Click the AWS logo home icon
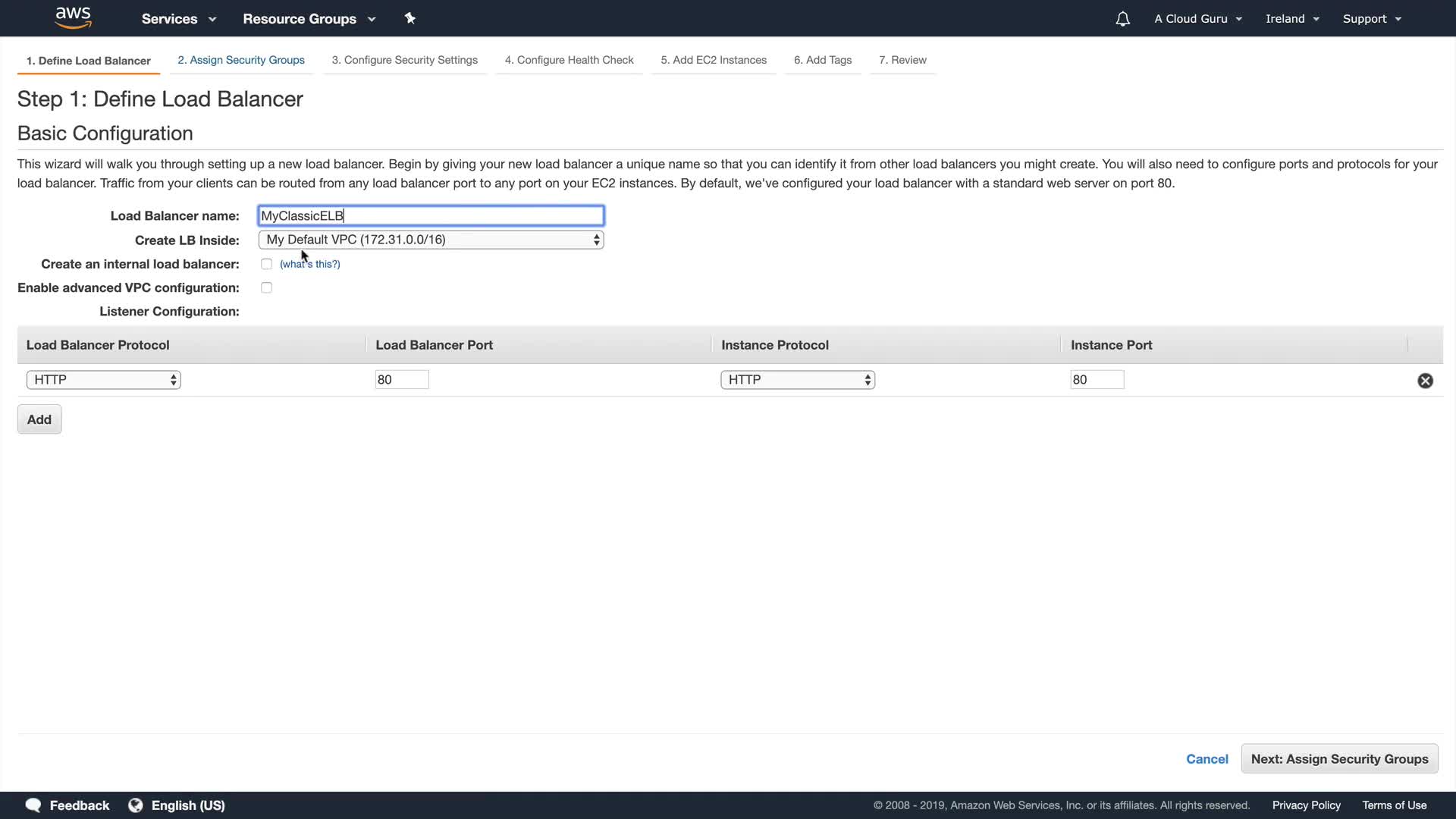The height and width of the screenshot is (819, 1456). click(73, 17)
